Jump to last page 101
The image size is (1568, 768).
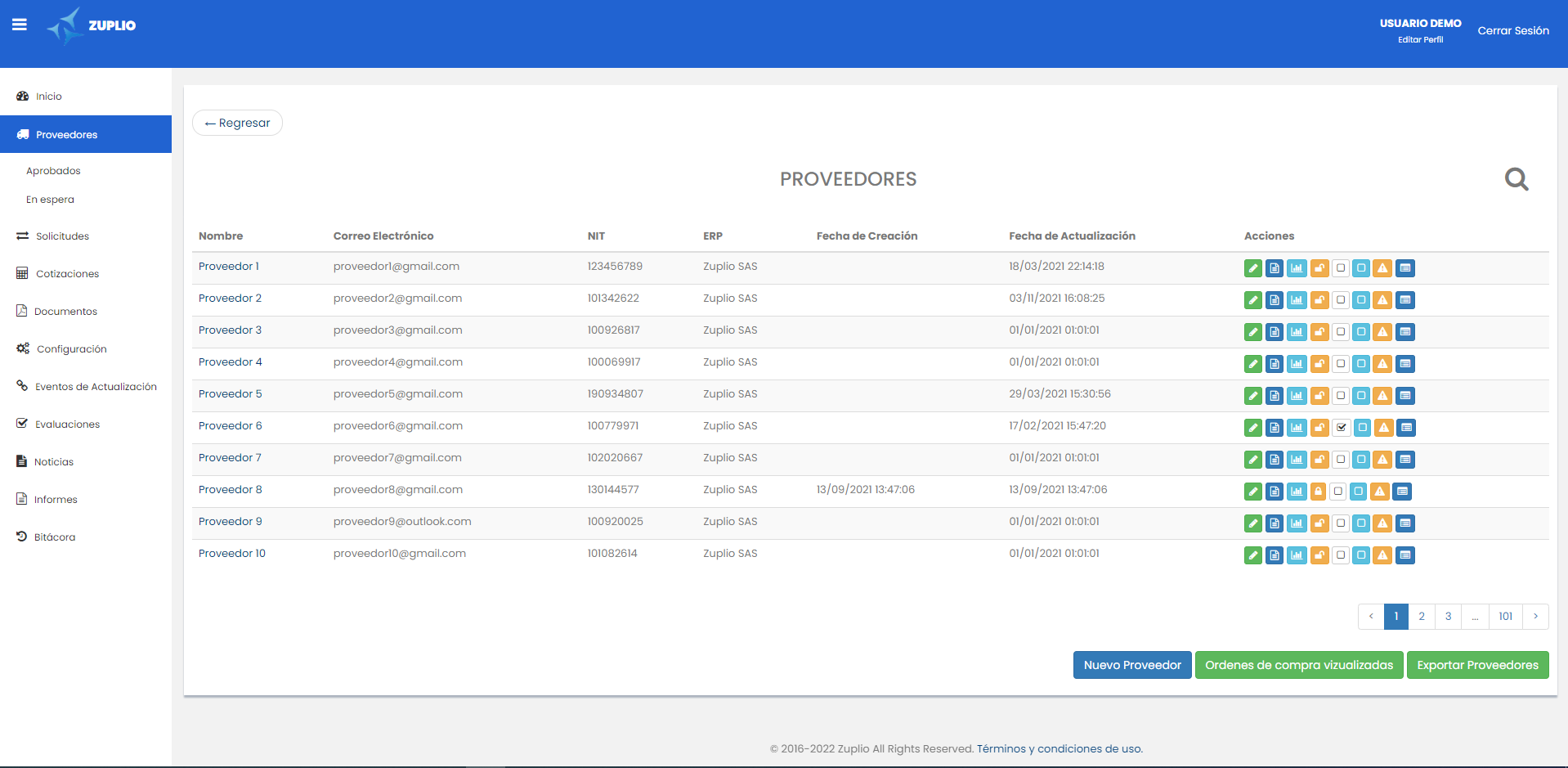coord(1506,617)
